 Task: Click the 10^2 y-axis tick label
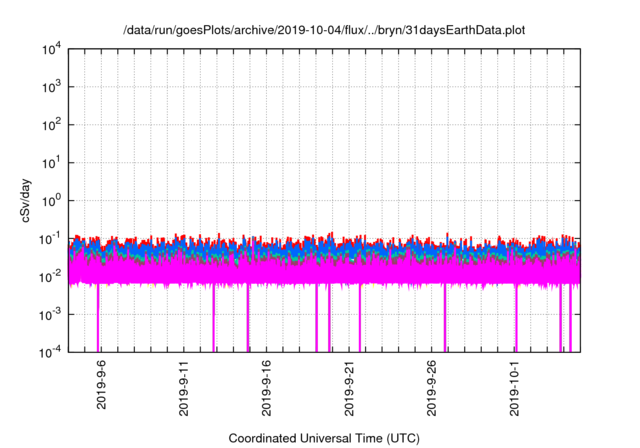[51, 124]
